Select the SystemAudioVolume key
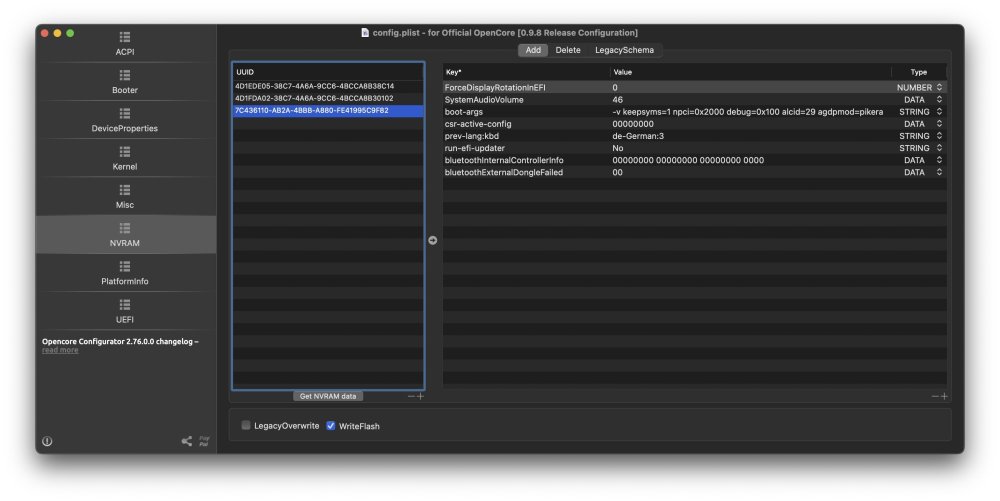 pyautogui.click(x=484, y=99)
